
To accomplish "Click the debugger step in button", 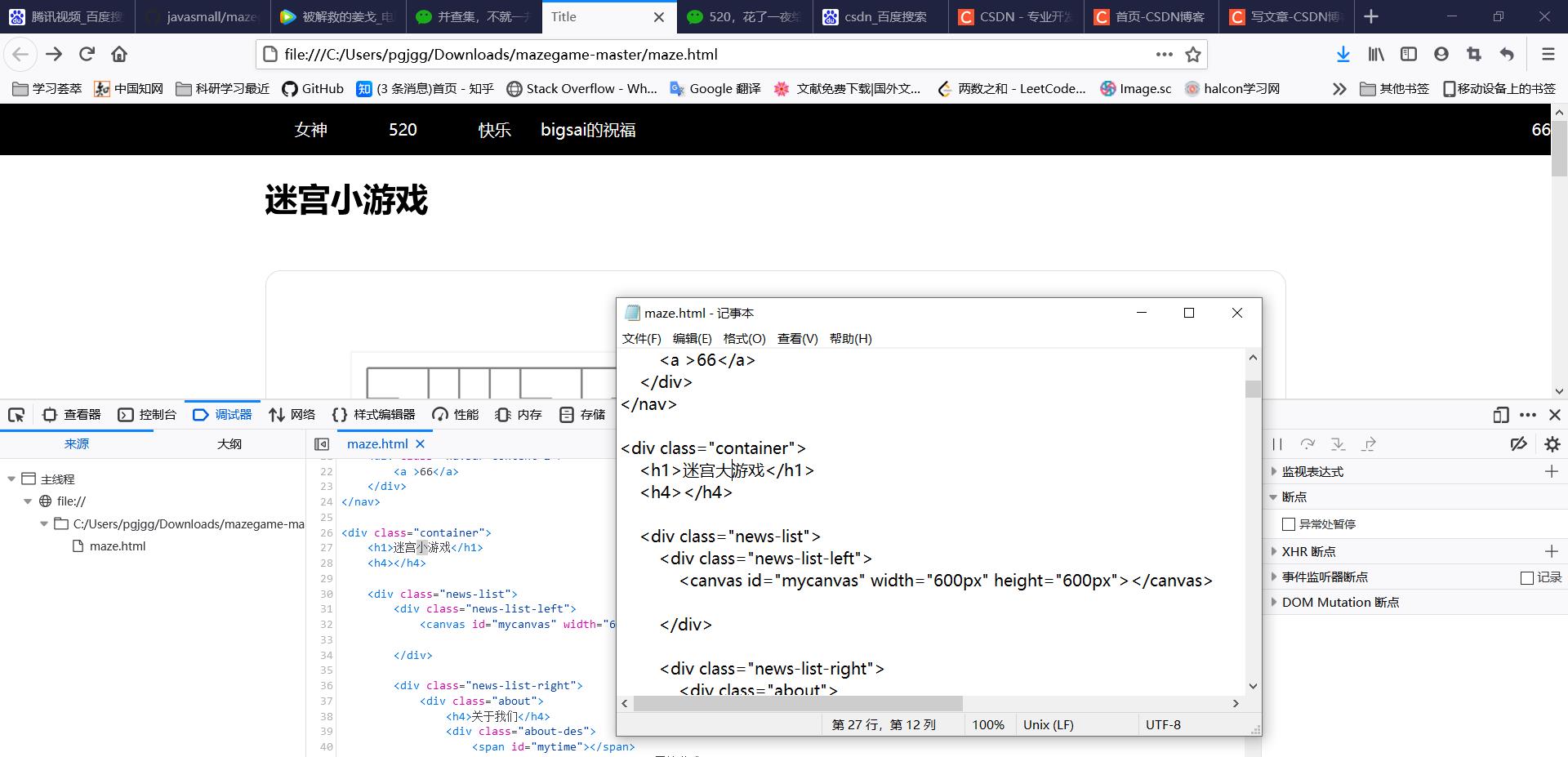I will coord(1338,444).
